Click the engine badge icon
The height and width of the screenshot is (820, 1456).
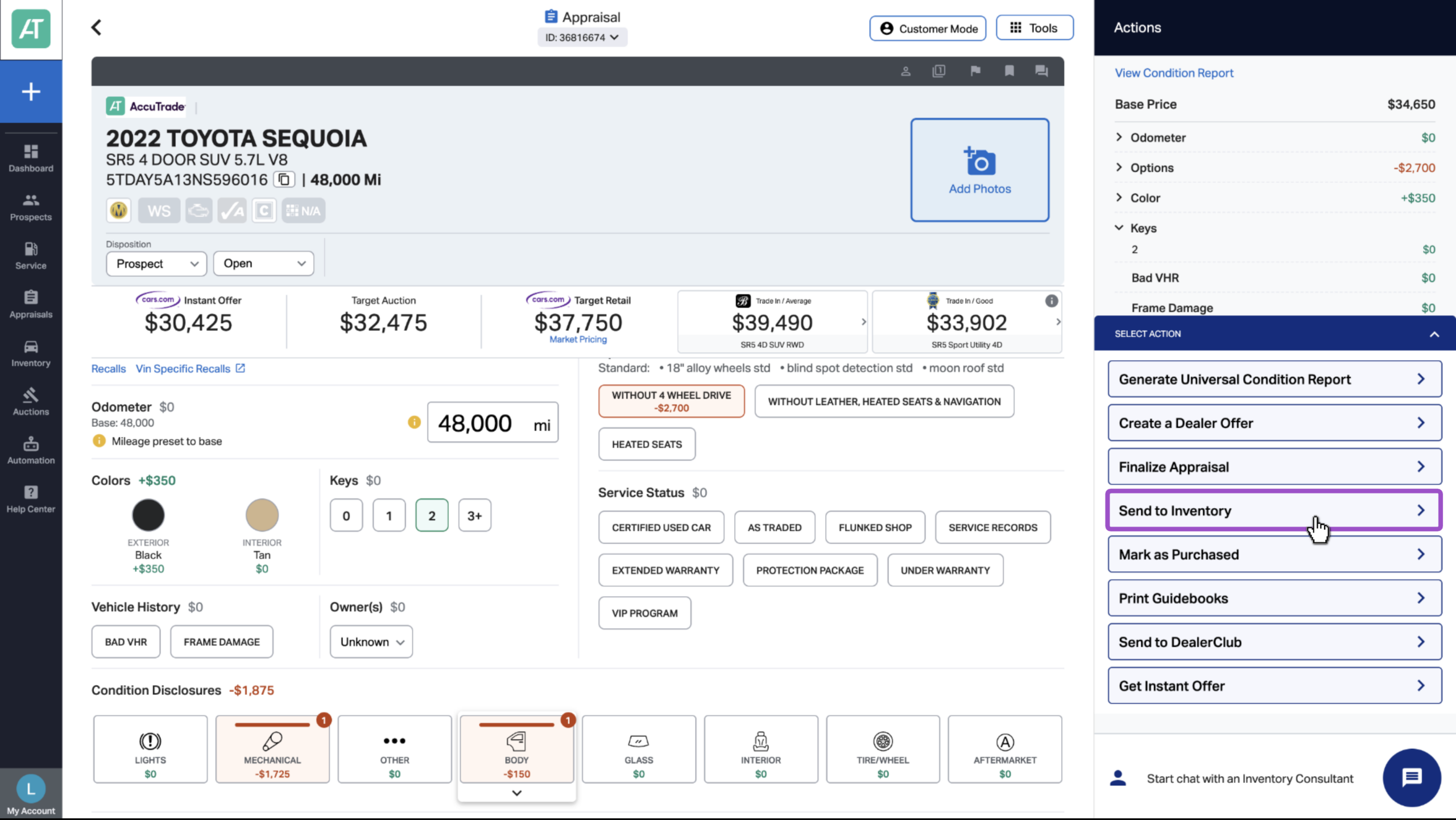click(x=198, y=211)
